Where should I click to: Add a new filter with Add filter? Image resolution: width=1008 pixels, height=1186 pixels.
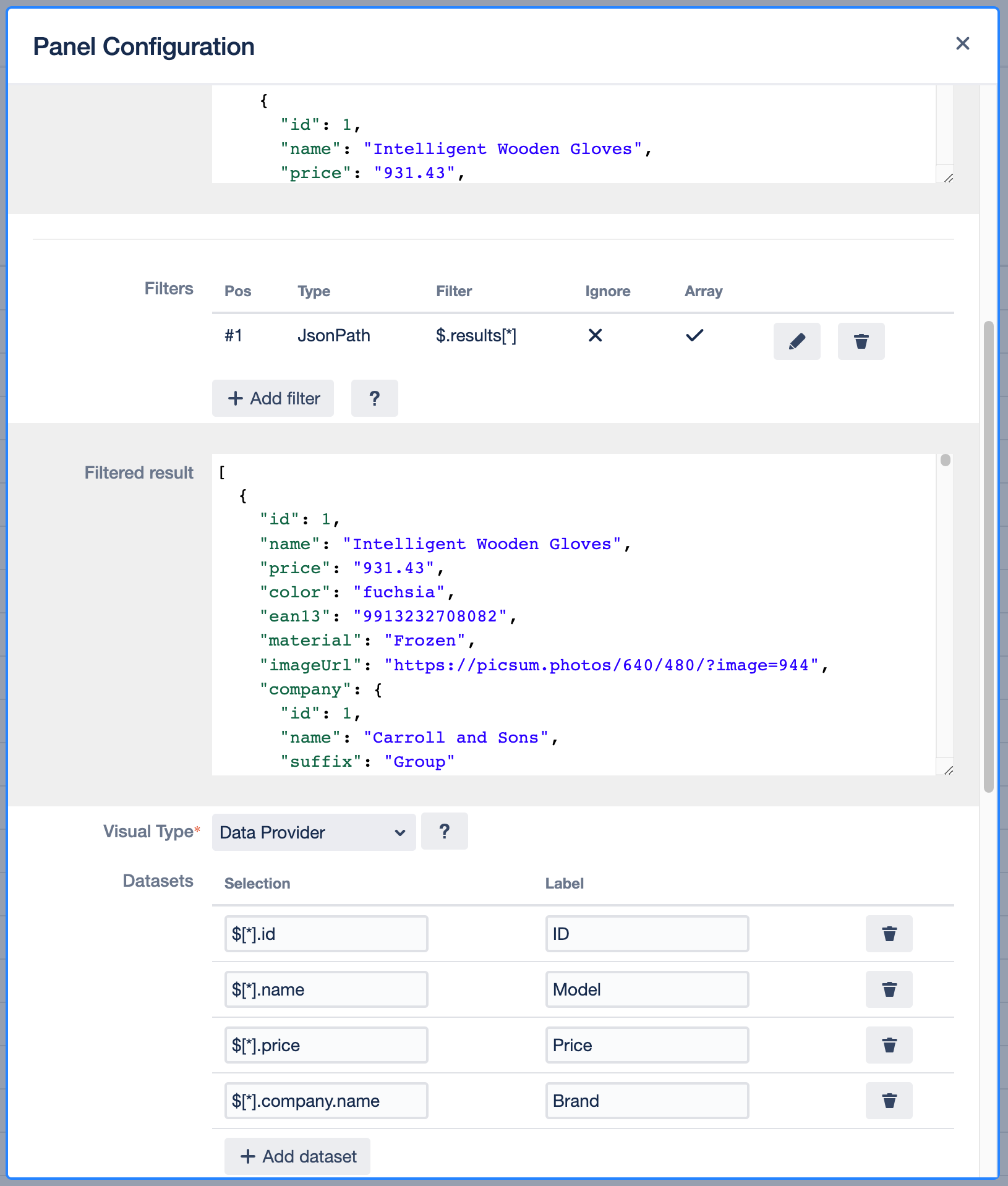click(273, 398)
